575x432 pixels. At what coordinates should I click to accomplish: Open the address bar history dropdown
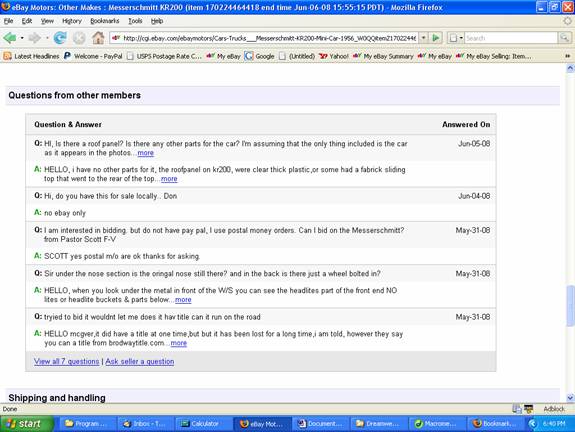click(424, 38)
